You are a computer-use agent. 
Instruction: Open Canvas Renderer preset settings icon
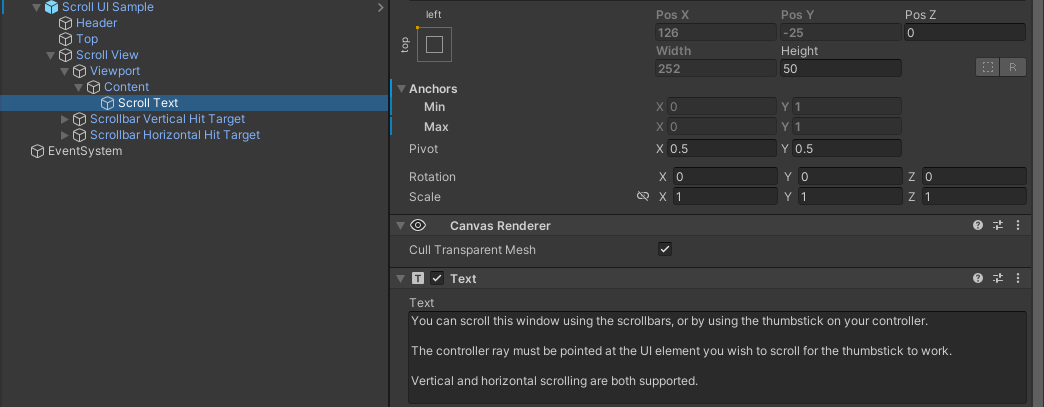pos(997,226)
